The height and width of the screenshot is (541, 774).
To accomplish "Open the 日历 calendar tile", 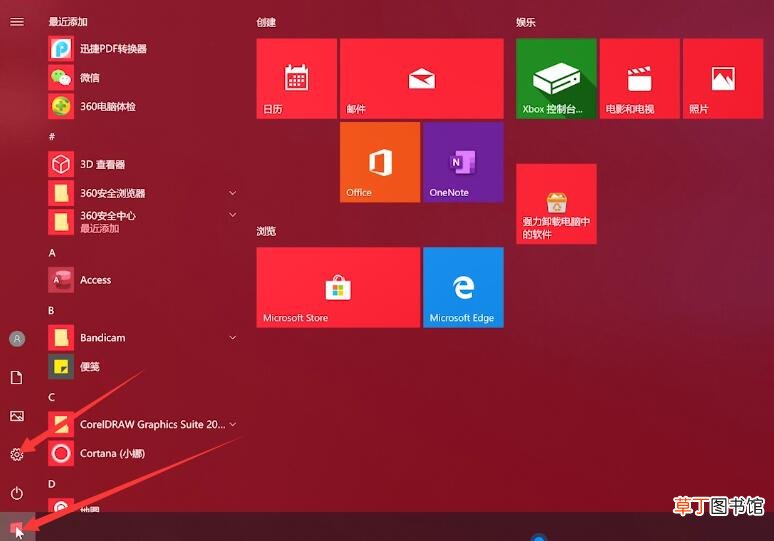I will (296, 78).
